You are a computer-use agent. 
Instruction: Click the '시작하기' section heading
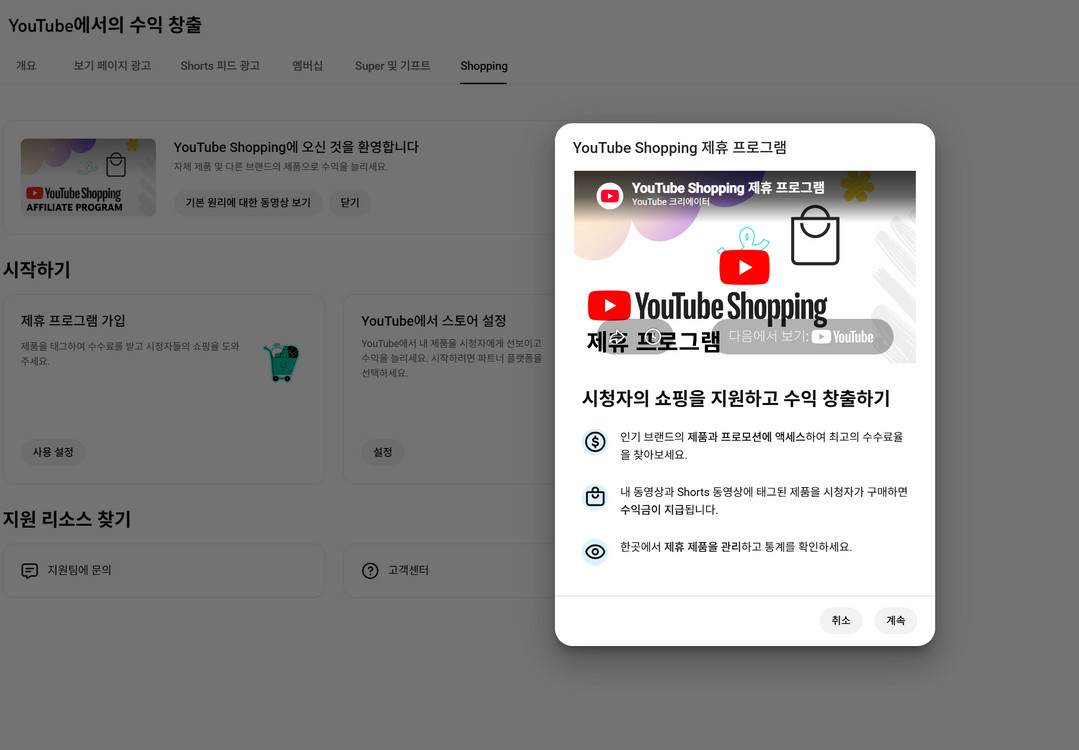[x=36, y=270]
